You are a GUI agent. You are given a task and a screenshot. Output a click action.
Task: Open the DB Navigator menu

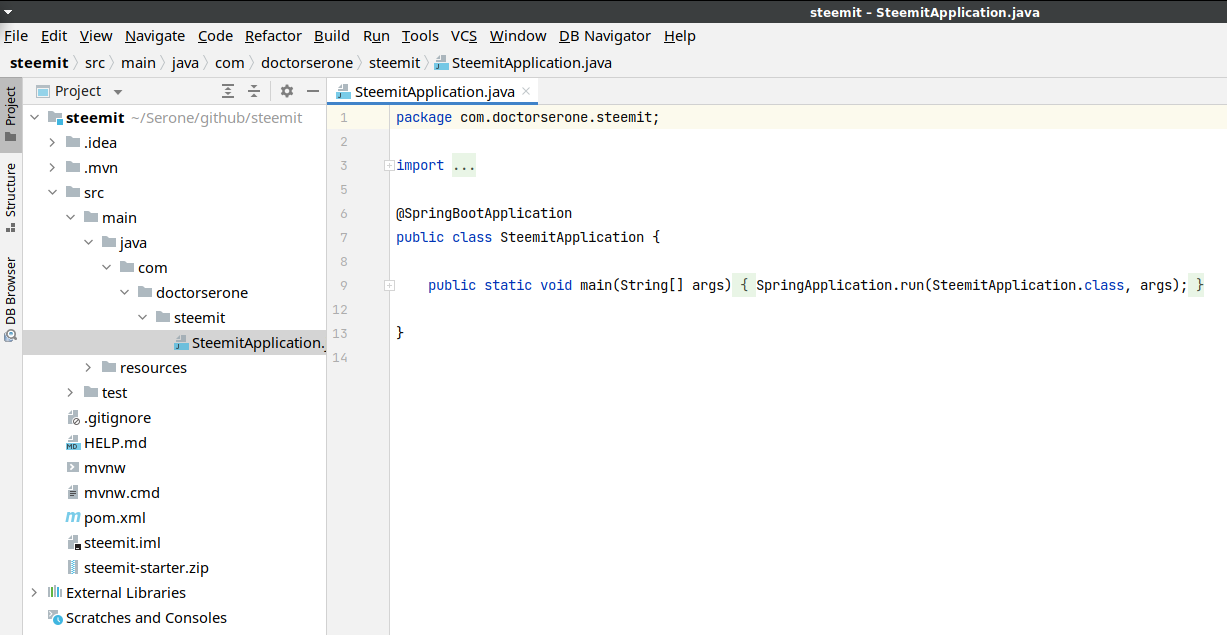[604, 36]
